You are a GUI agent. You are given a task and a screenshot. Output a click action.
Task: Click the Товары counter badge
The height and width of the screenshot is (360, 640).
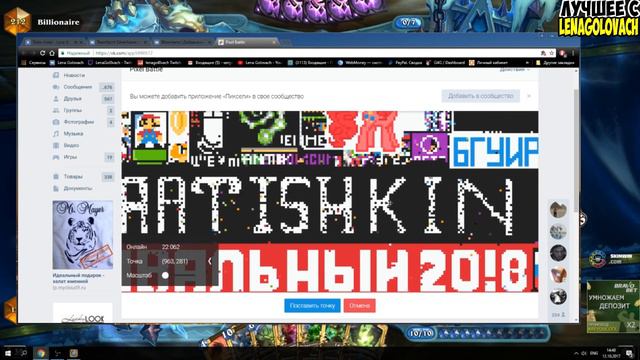click(x=108, y=177)
